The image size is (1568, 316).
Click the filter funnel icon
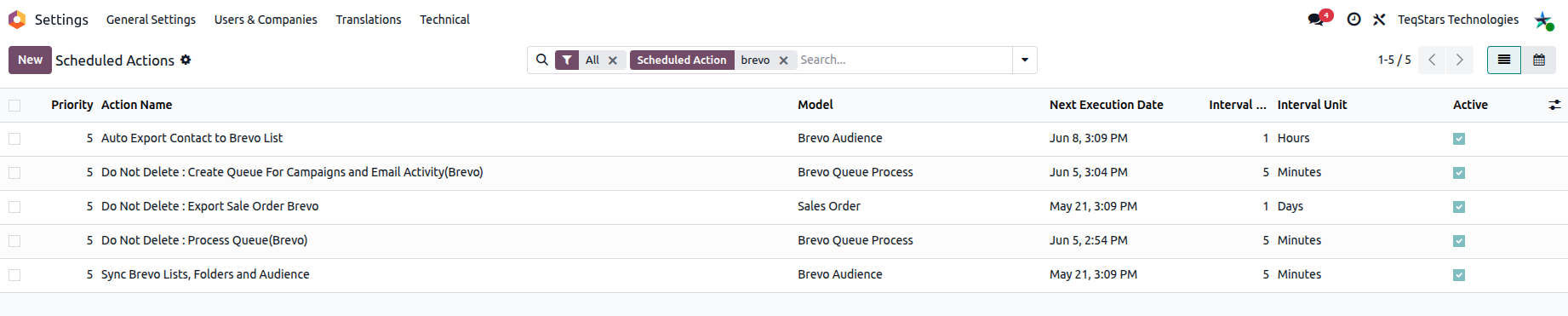click(567, 60)
